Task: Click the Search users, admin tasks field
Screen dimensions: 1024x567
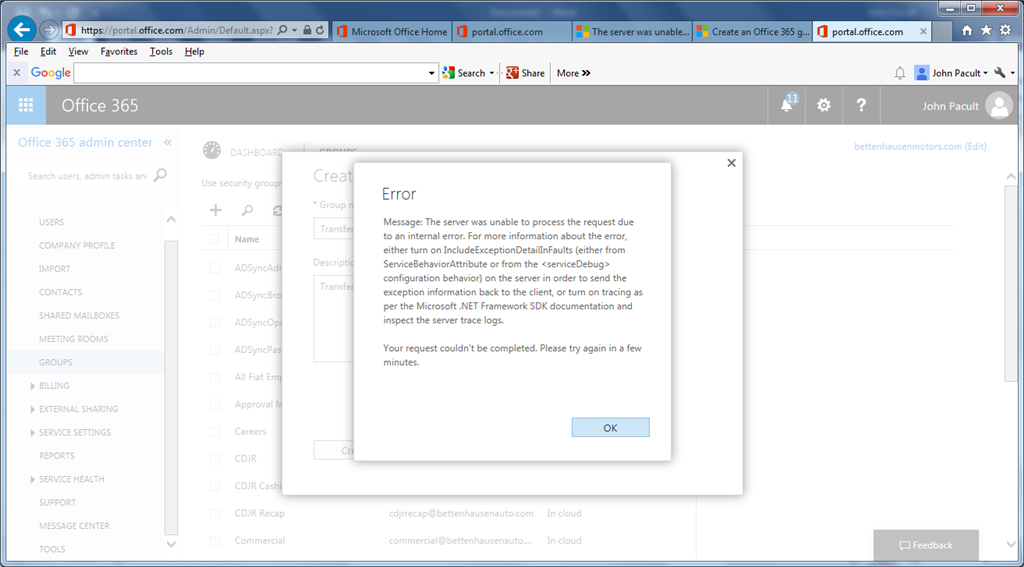Action: (86, 176)
